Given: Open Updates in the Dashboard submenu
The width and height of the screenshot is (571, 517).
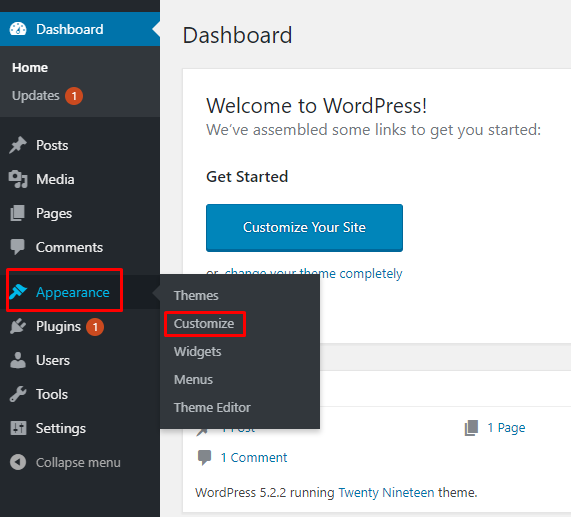Looking at the screenshot, I should pos(36,95).
